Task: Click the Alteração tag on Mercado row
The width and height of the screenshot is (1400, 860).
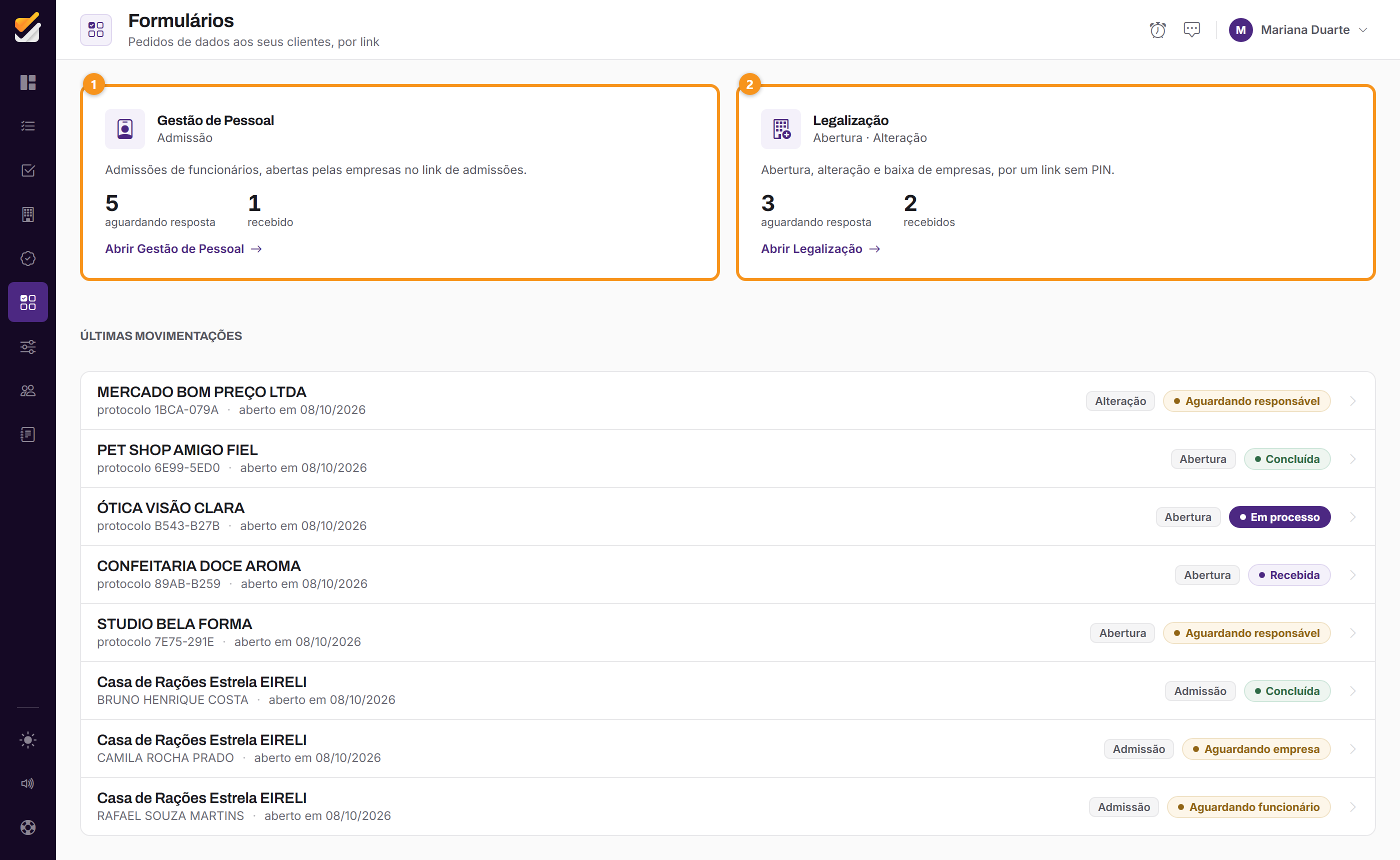Action: tap(1120, 401)
